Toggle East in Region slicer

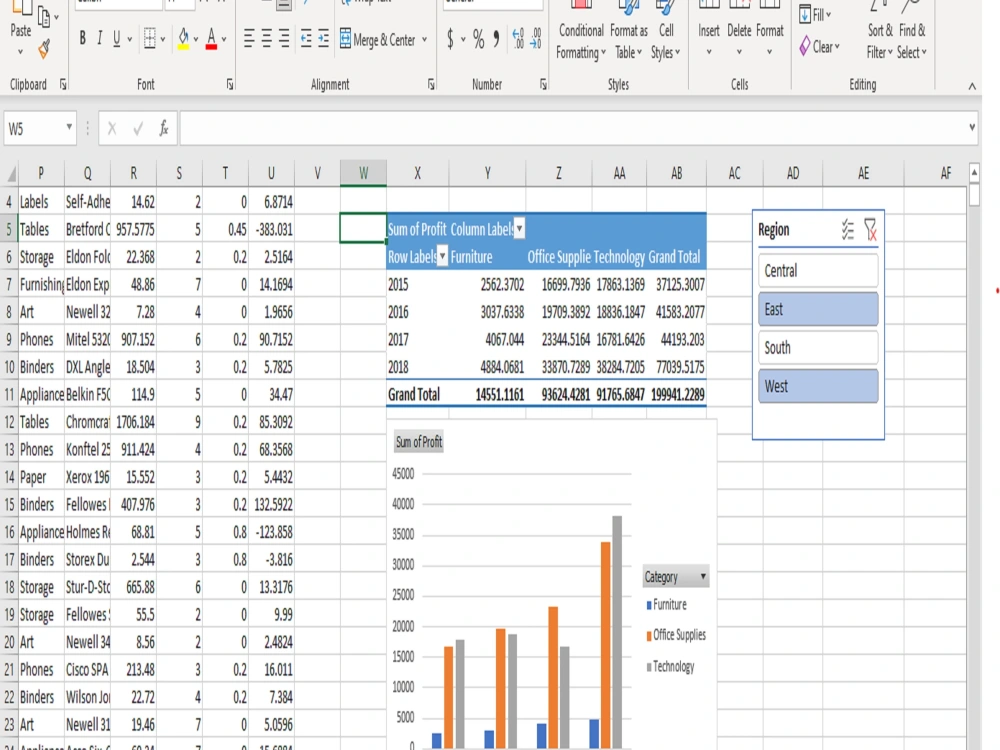click(818, 309)
